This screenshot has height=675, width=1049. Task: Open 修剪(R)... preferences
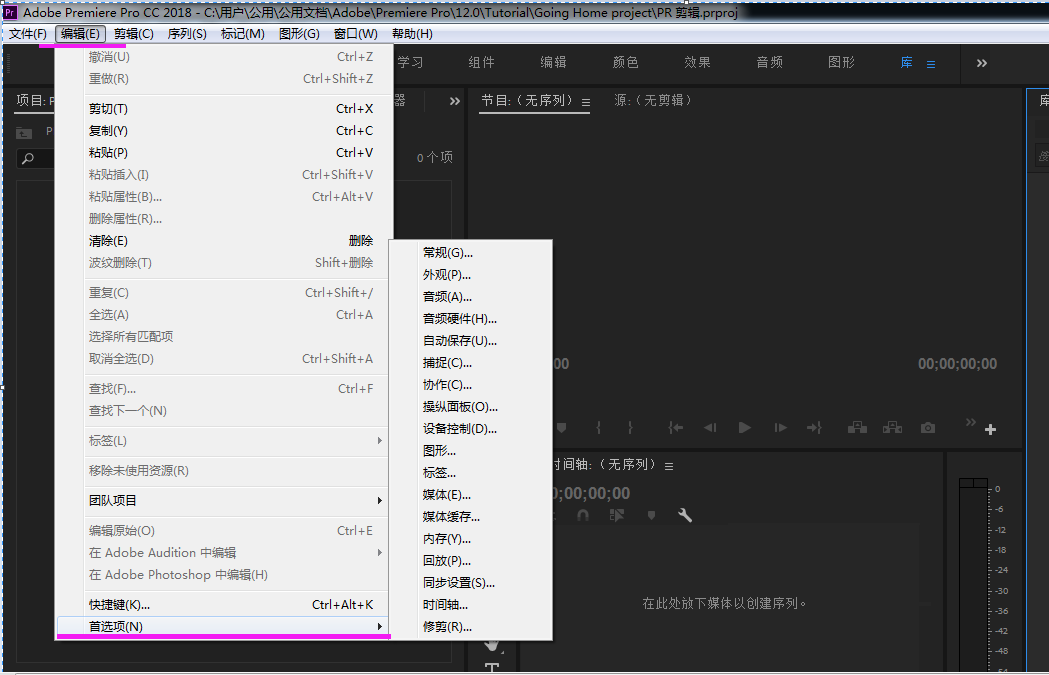point(471,627)
